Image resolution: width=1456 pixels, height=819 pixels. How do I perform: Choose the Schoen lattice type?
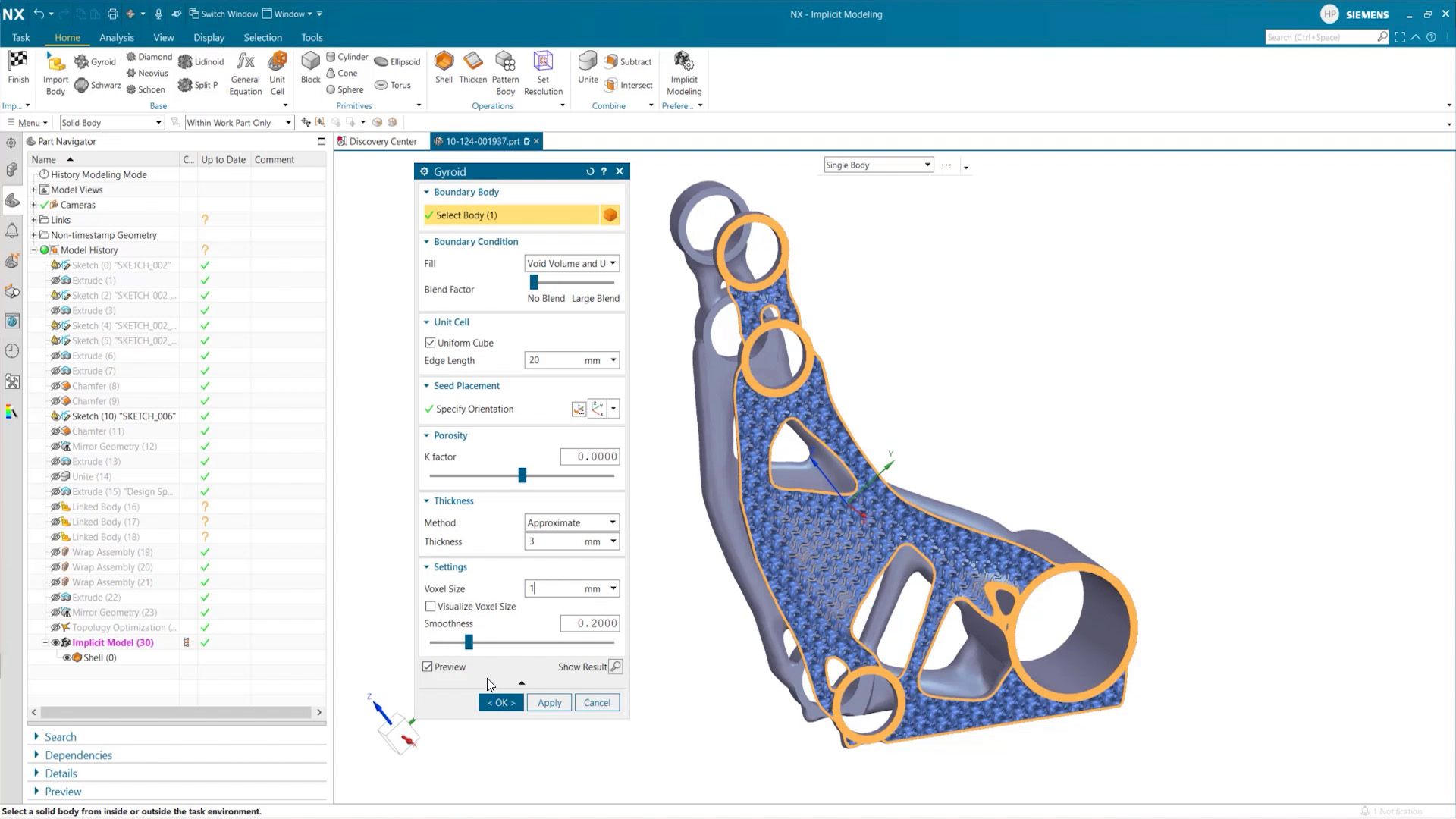[146, 89]
